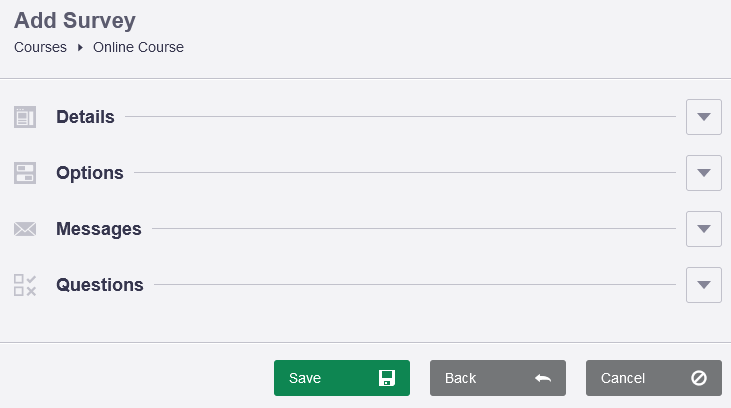
Task: Go back using the Back button
Action: (498, 378)
